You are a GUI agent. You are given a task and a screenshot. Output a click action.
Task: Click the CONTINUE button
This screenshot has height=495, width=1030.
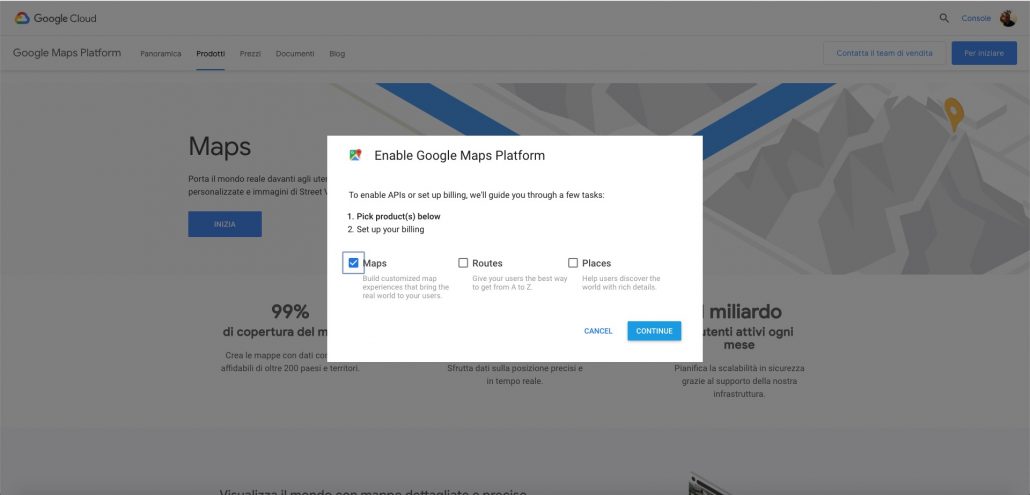click(x=654, y=331)
